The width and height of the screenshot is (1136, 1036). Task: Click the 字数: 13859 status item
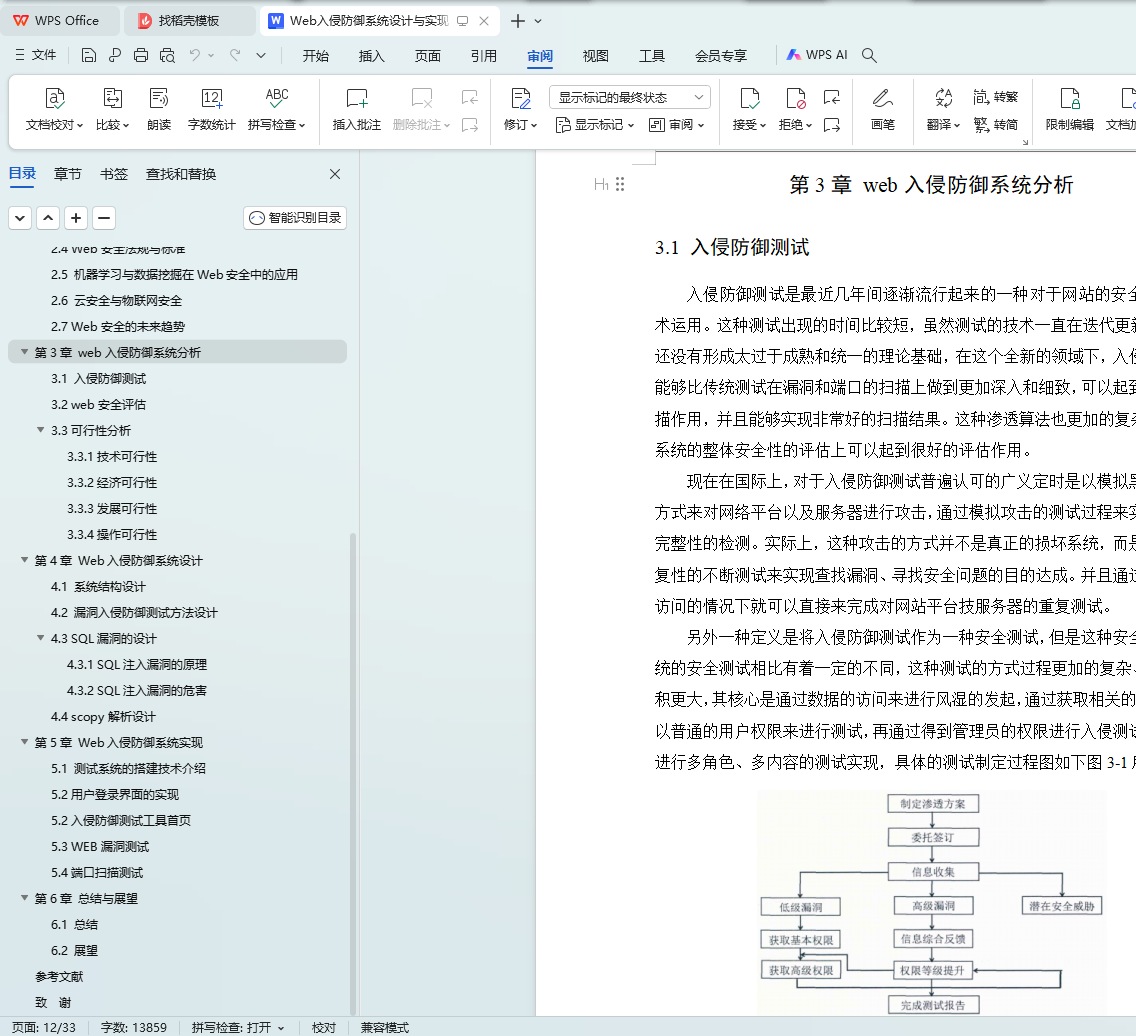[x=133, y=1027]
